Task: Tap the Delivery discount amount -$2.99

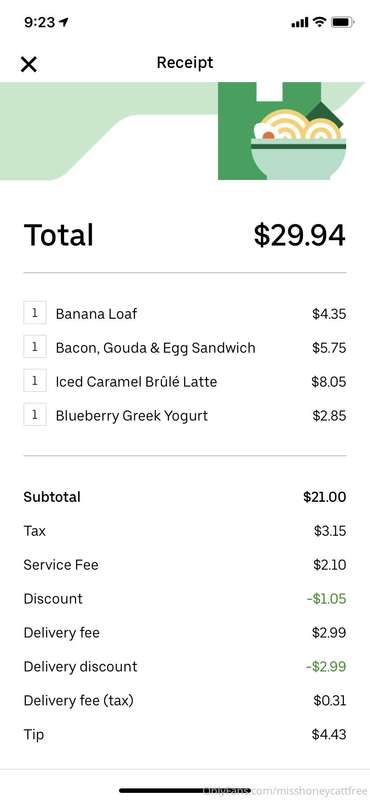Action: pos(326,666)
